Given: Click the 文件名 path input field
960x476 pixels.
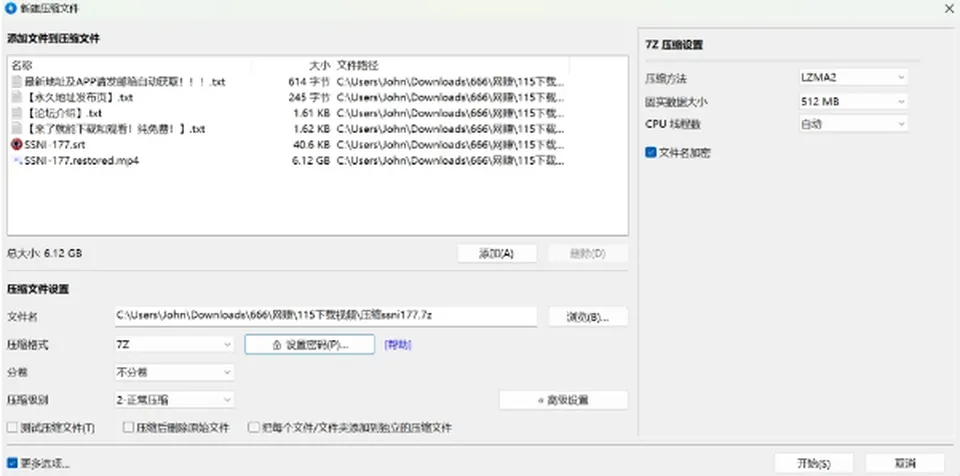Looking at the screenshot, I should (x=326, y=316).
